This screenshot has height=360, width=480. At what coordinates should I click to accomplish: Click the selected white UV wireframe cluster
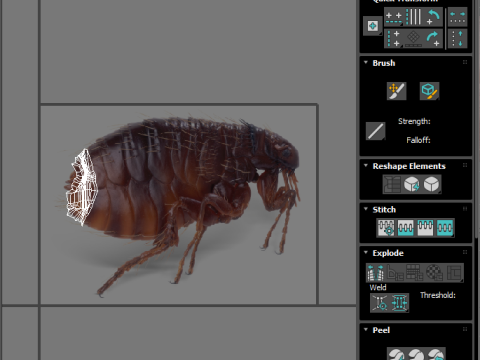[82, 187]
